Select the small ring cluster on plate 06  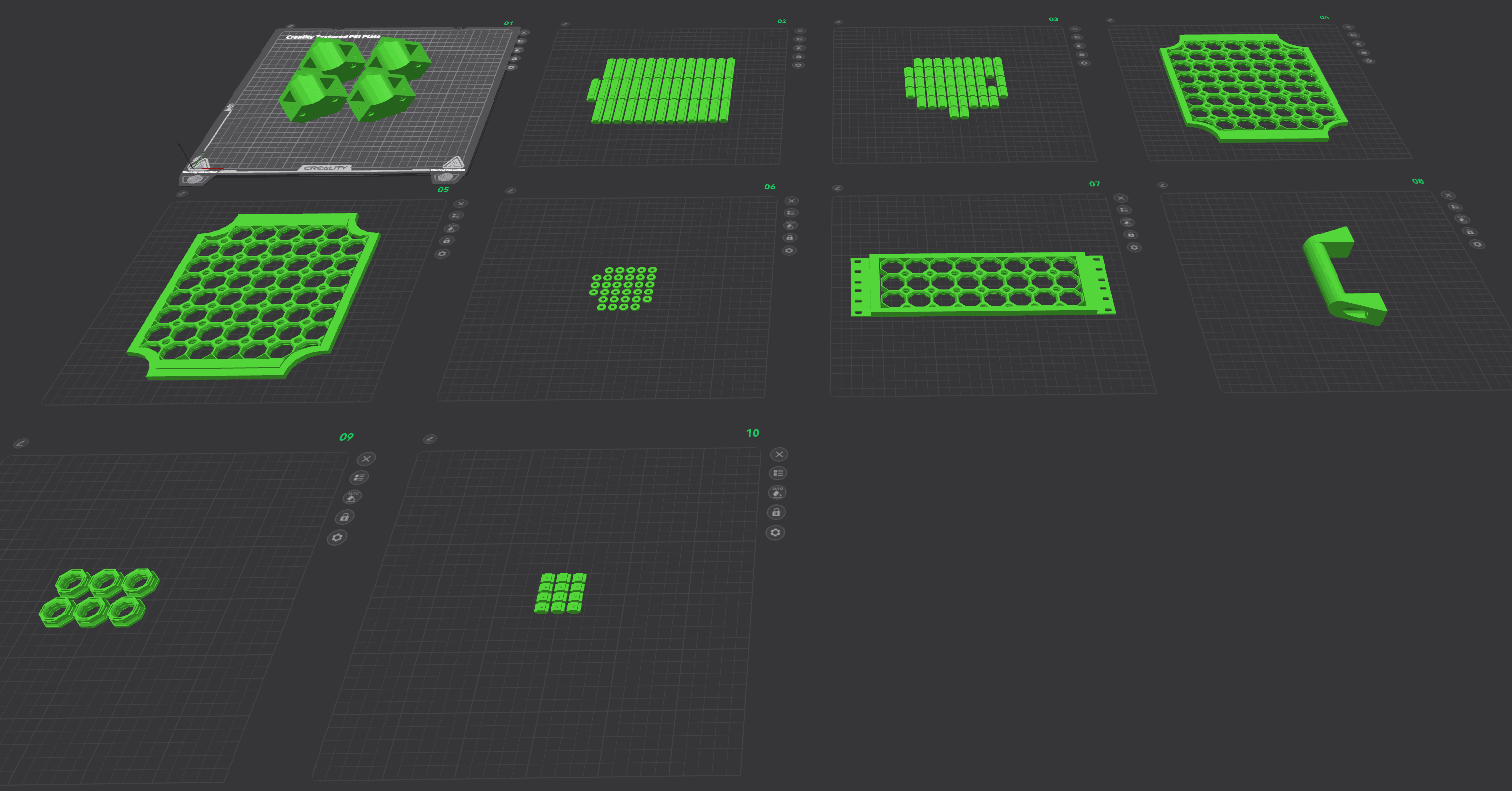pyautogui.click(x=623, y=289)
